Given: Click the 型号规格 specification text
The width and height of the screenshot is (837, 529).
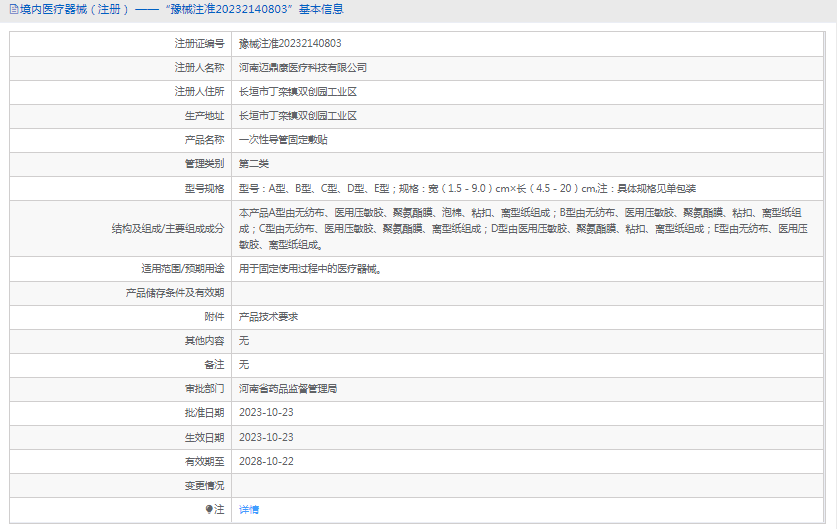Looking at the screenshot, I should pyautogui.click(x=467, y=188).
